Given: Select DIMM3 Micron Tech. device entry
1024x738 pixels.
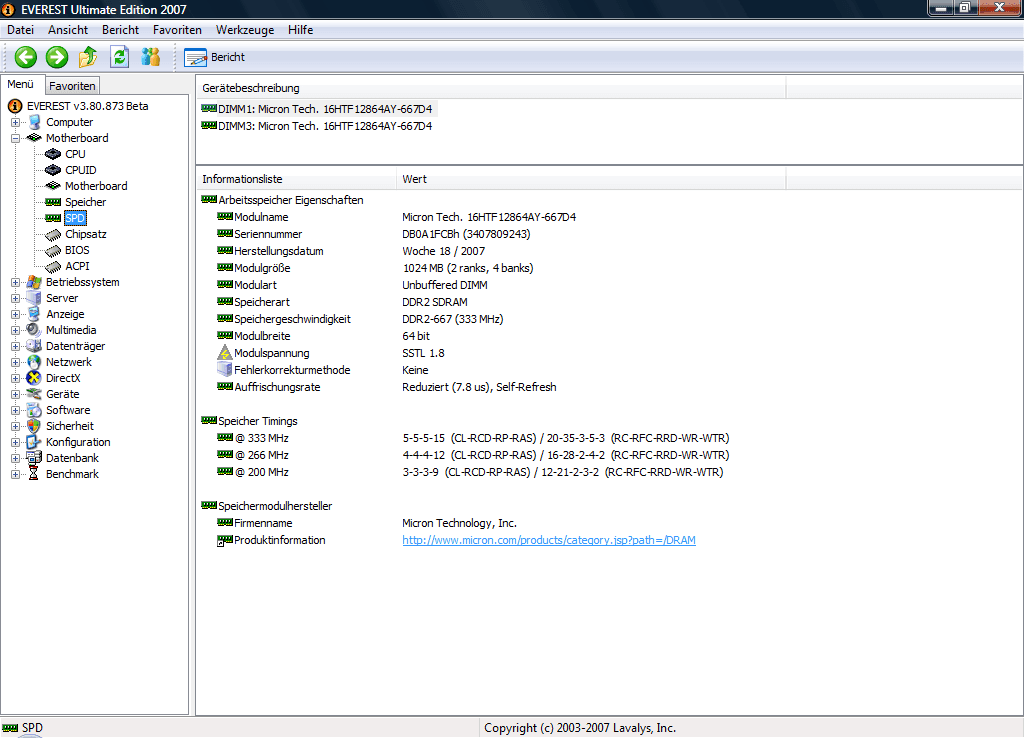Looking at the screenshot, I should [317, 126].
